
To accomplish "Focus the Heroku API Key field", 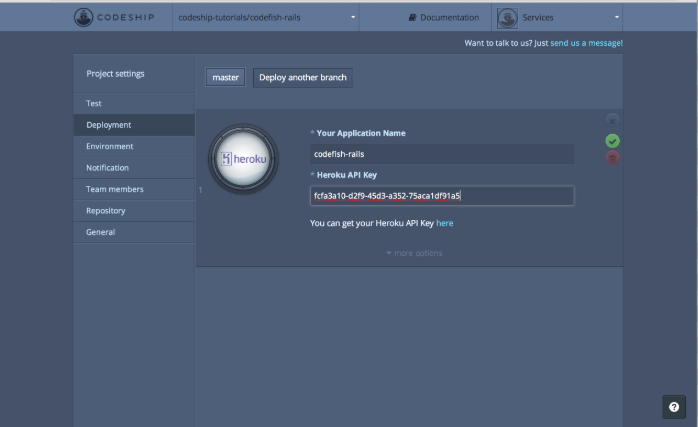I will click(442, 196).
